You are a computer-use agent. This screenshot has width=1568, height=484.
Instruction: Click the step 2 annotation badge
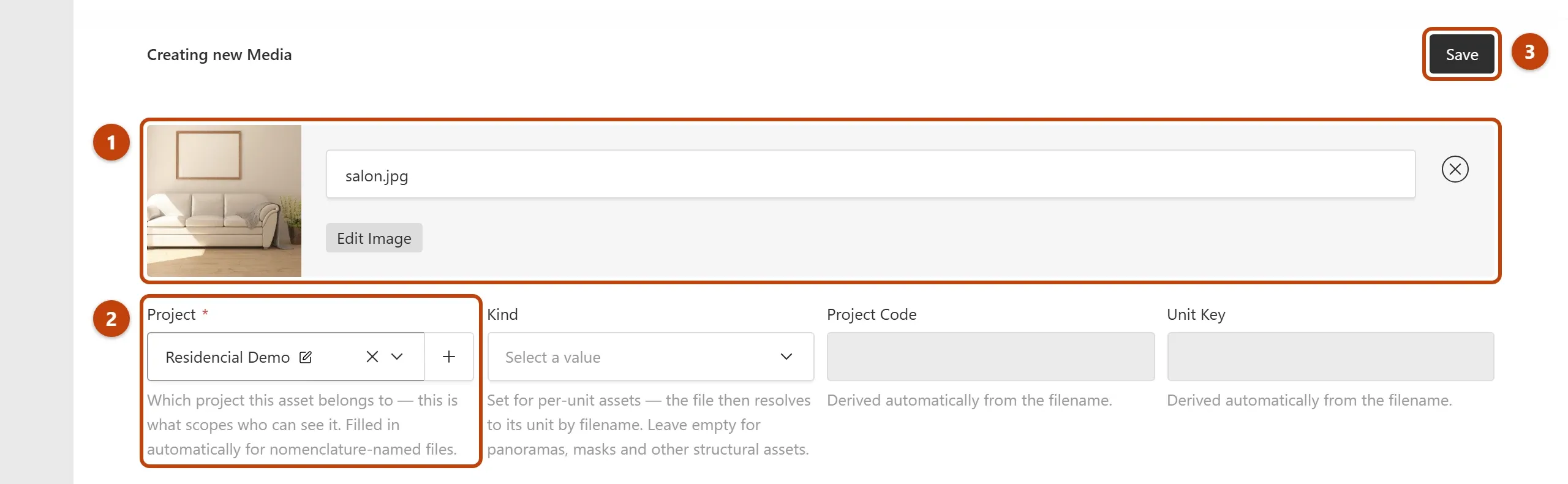pyautogui.click(x=111, y=319)
